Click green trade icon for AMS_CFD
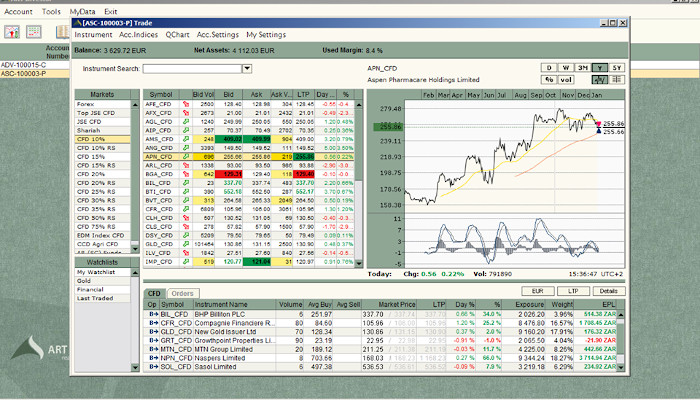 187,139
